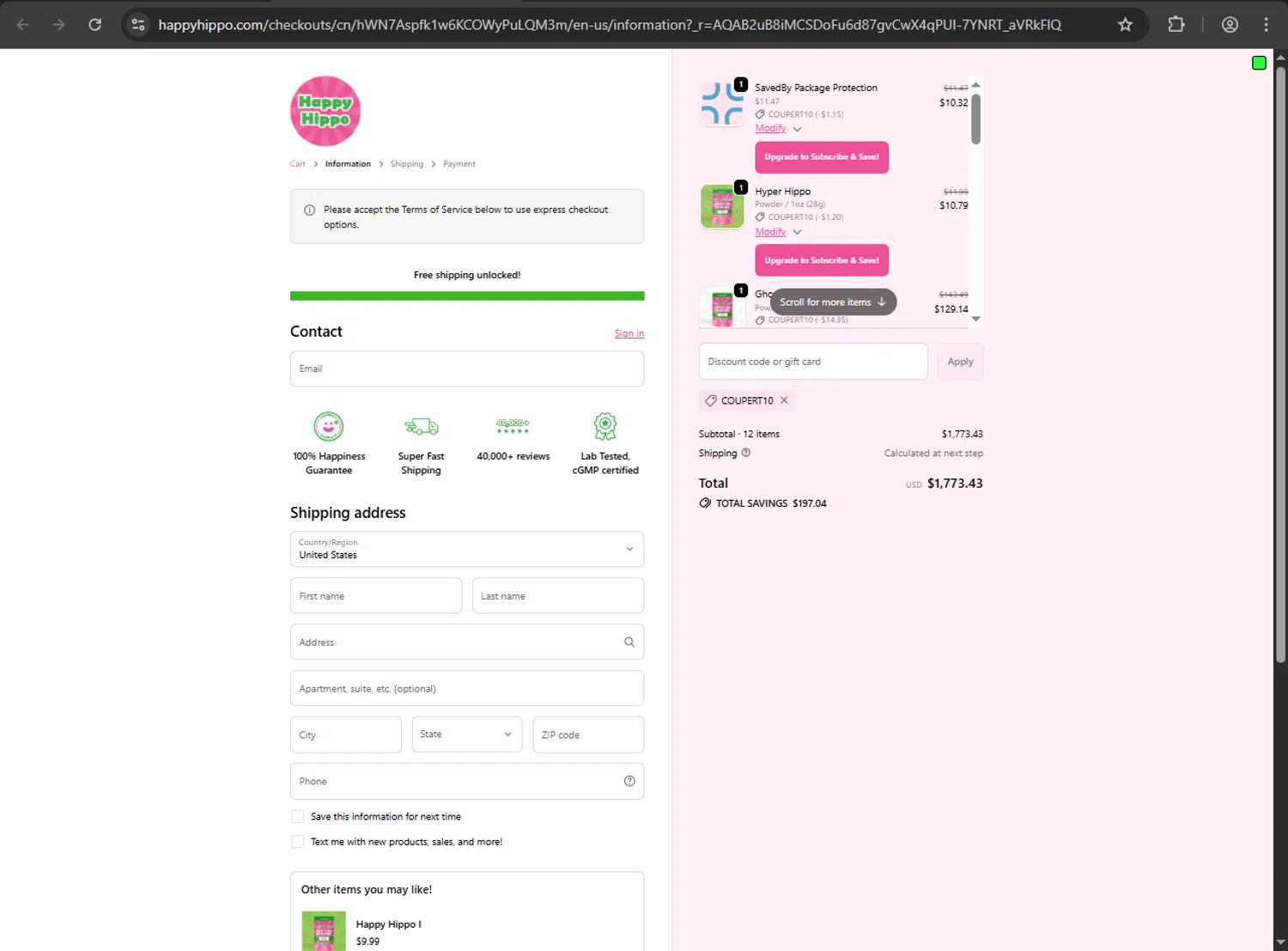Click the green extension indicator square
The width and height of the screenshot is (1288, 951).
coord(1259,63)
